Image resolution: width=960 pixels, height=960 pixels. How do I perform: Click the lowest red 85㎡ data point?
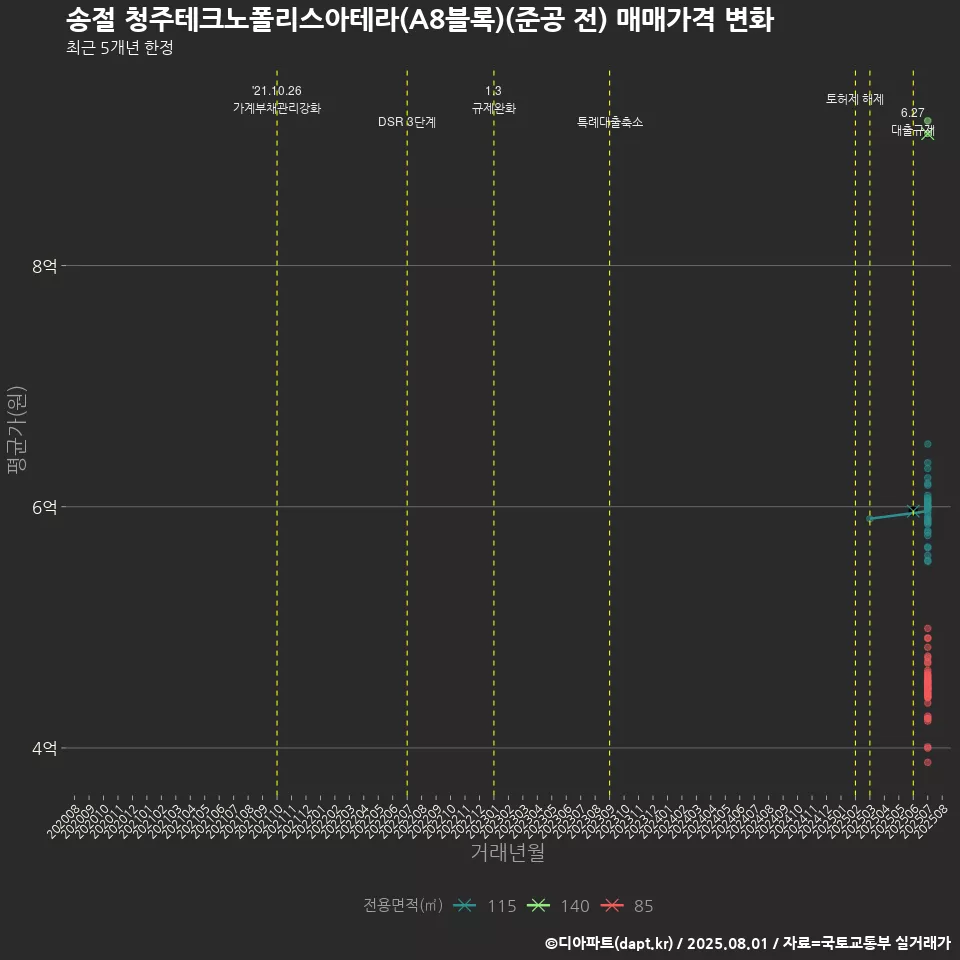tap(928, 762)
